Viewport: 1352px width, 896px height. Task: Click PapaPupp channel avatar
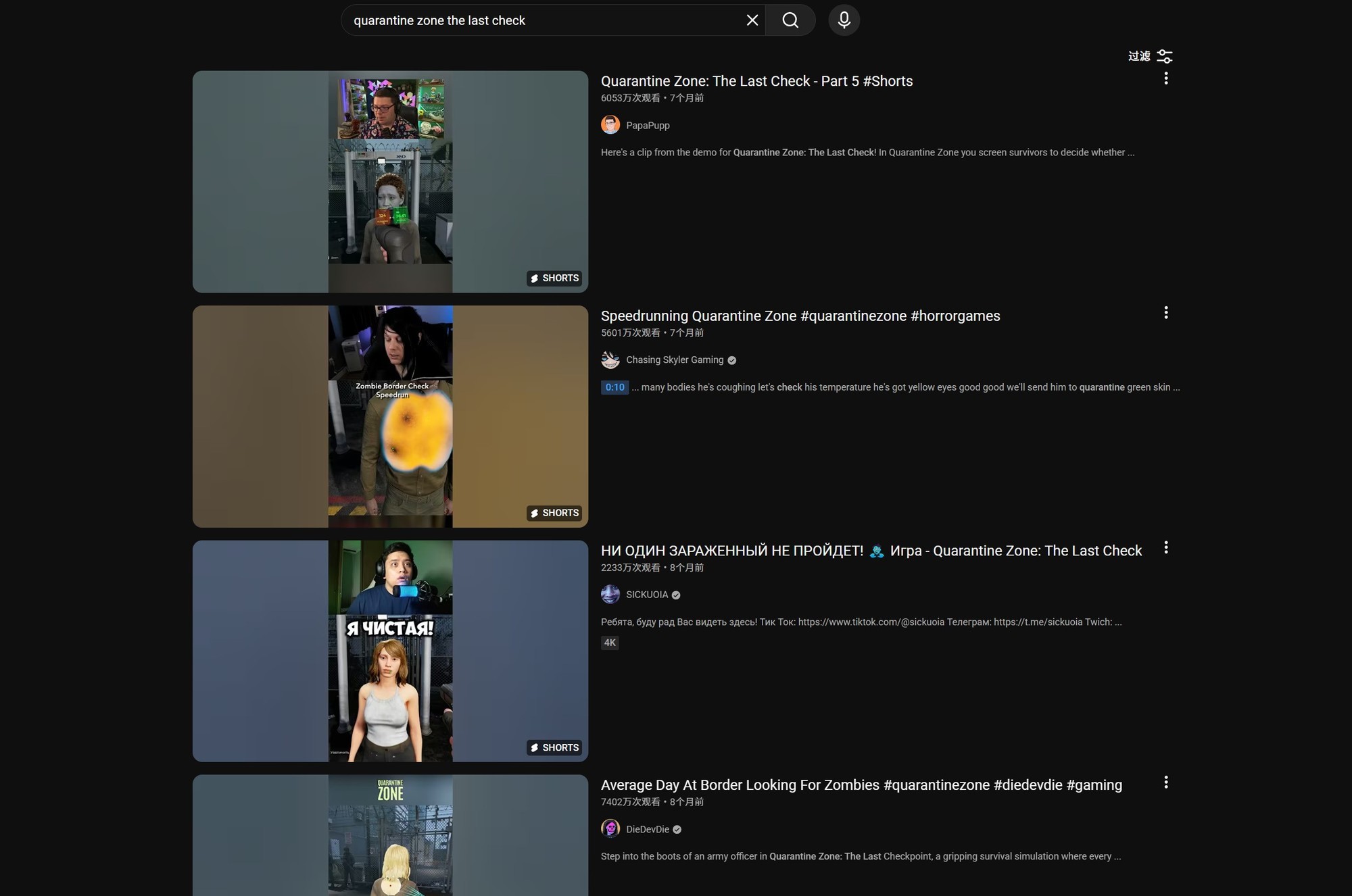610,125
